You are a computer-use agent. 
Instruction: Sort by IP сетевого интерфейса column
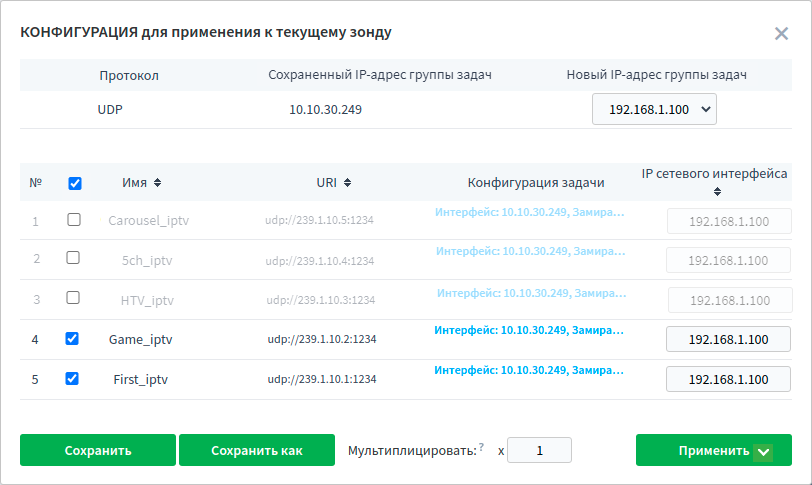click(716, 192)
